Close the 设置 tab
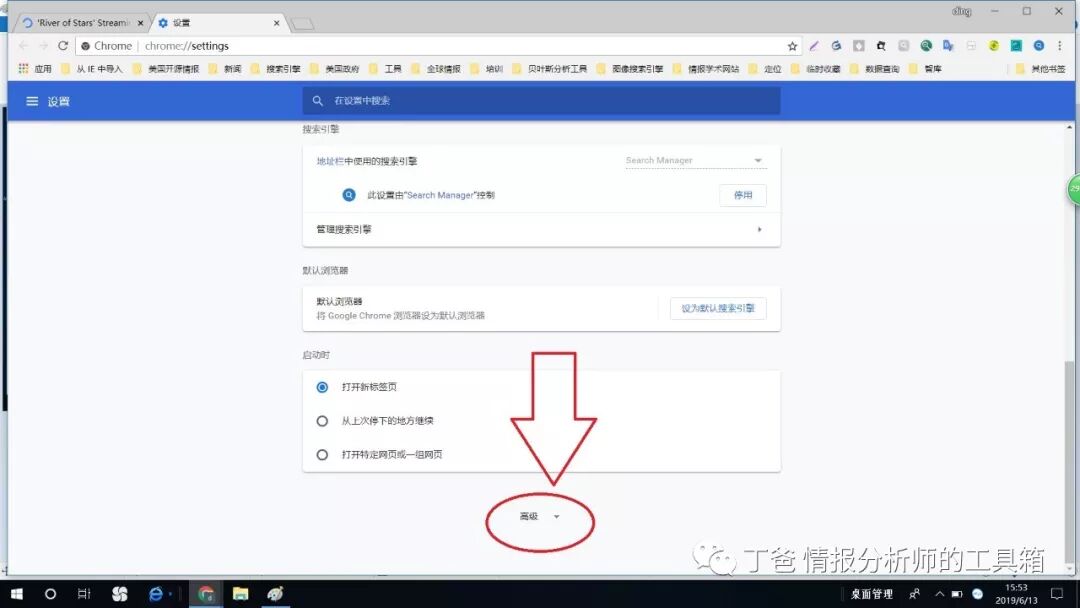The image size is (1080, 608). [x=276, y=23]
